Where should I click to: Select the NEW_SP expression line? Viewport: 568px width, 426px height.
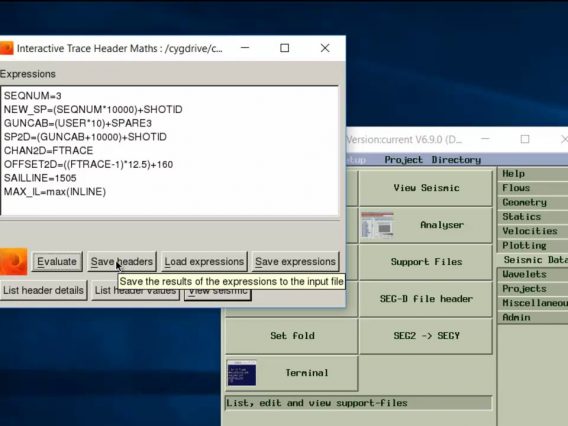tap(93, 109)
